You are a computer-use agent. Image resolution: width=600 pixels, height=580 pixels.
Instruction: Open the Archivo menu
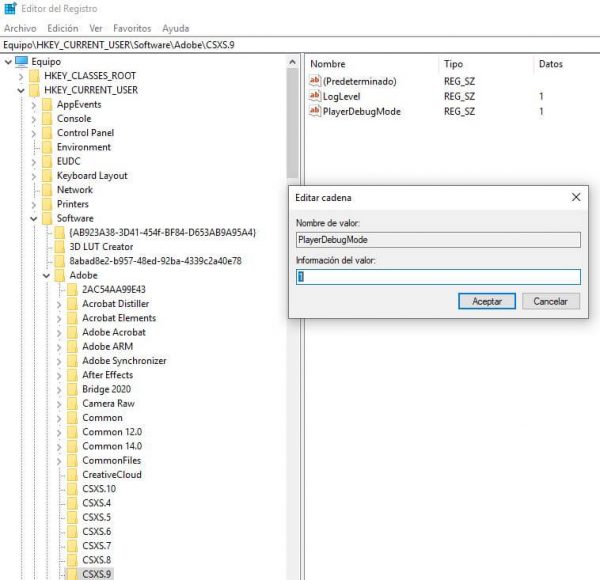pos(20,29)
